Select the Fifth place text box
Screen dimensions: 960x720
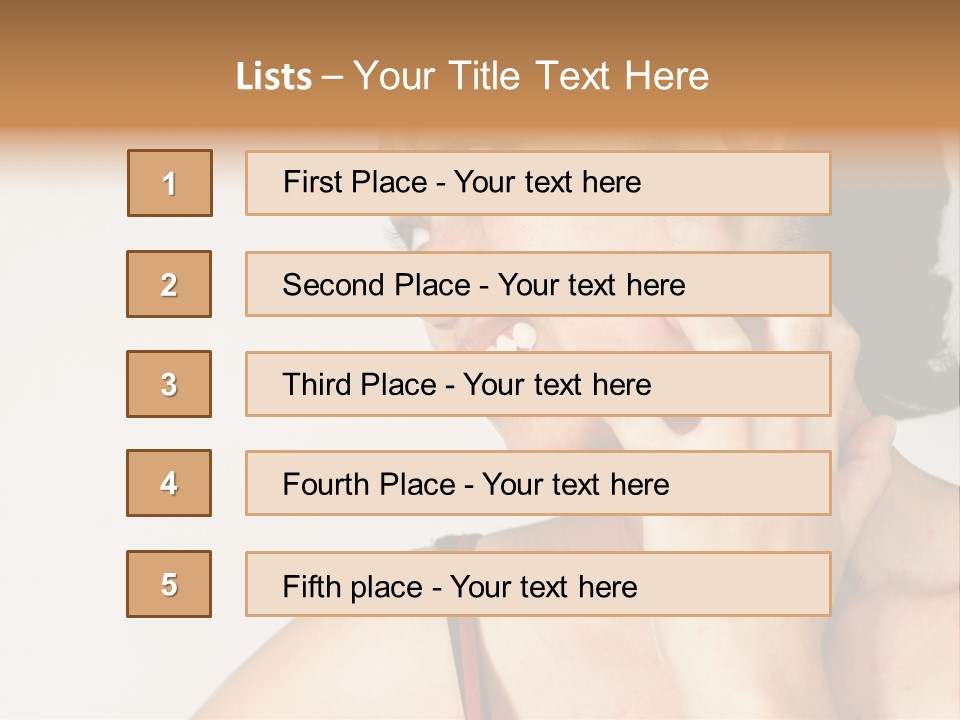point(538,584)
